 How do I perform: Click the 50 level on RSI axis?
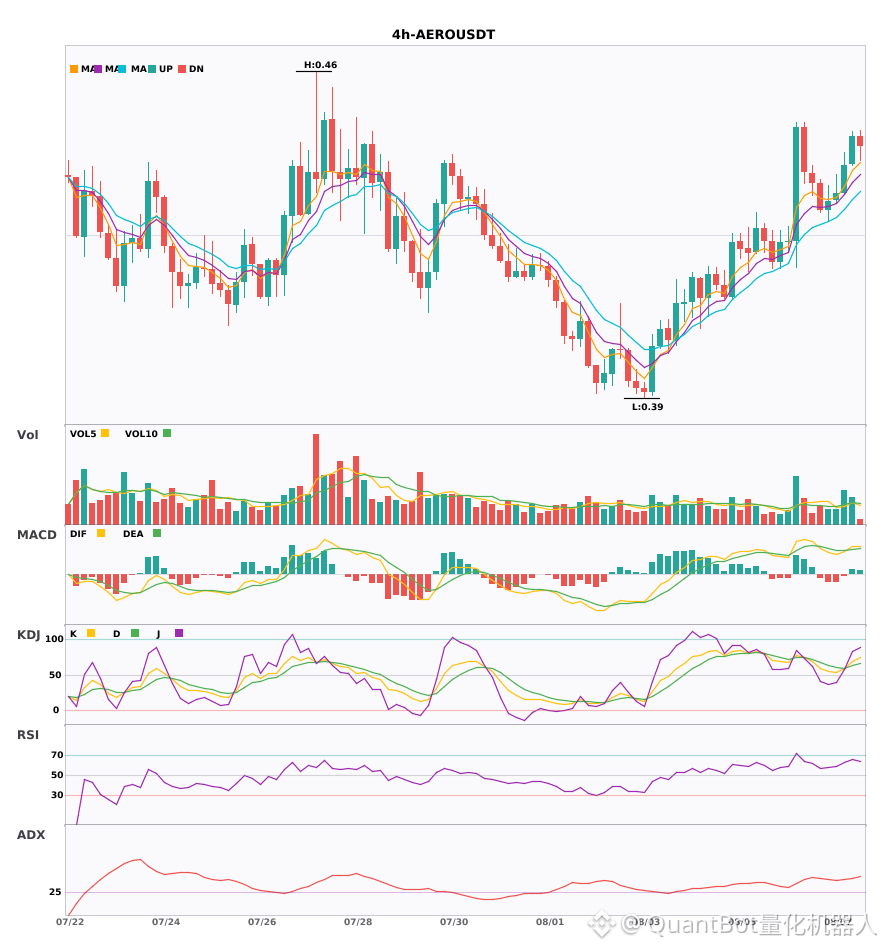(57, 775)
